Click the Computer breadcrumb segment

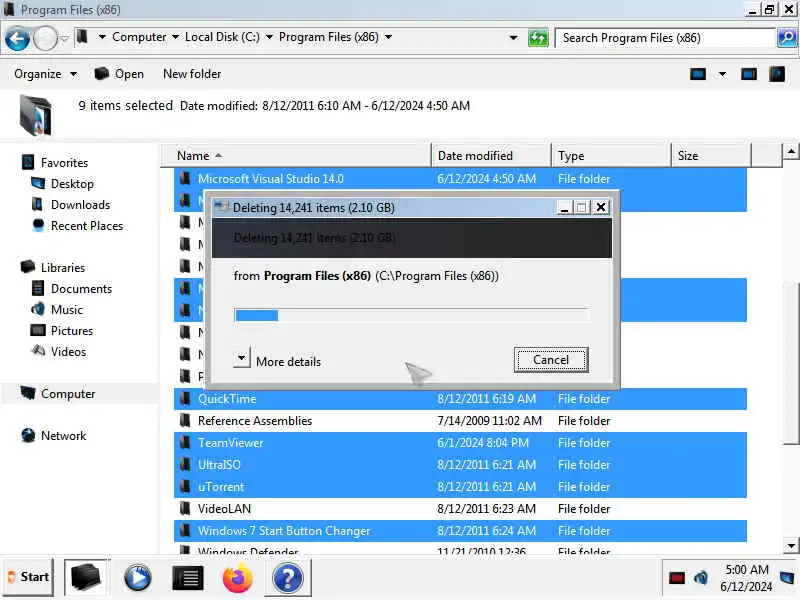(139, 37)
